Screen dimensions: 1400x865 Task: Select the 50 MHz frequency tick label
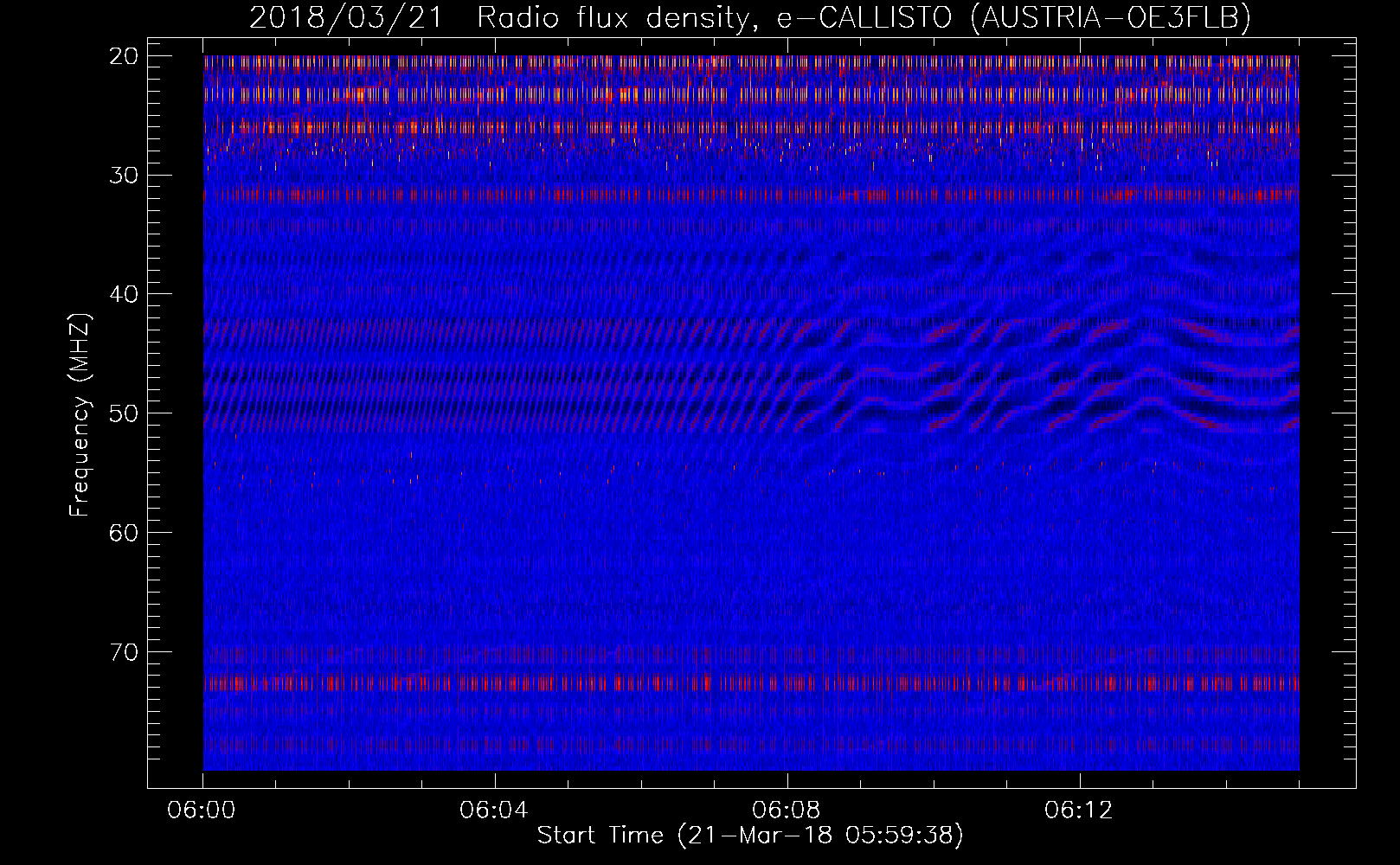[x=124, y=413]
